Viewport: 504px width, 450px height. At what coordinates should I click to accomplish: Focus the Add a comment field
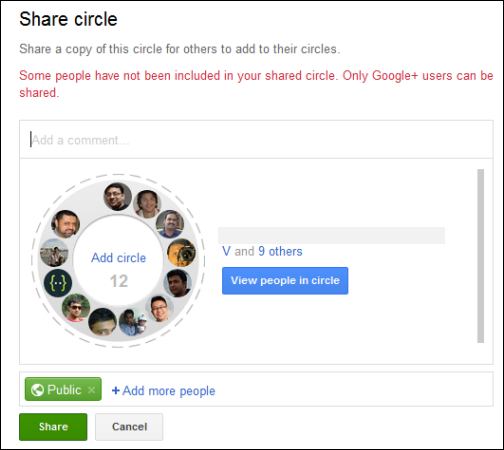click(x=256, y=140)
